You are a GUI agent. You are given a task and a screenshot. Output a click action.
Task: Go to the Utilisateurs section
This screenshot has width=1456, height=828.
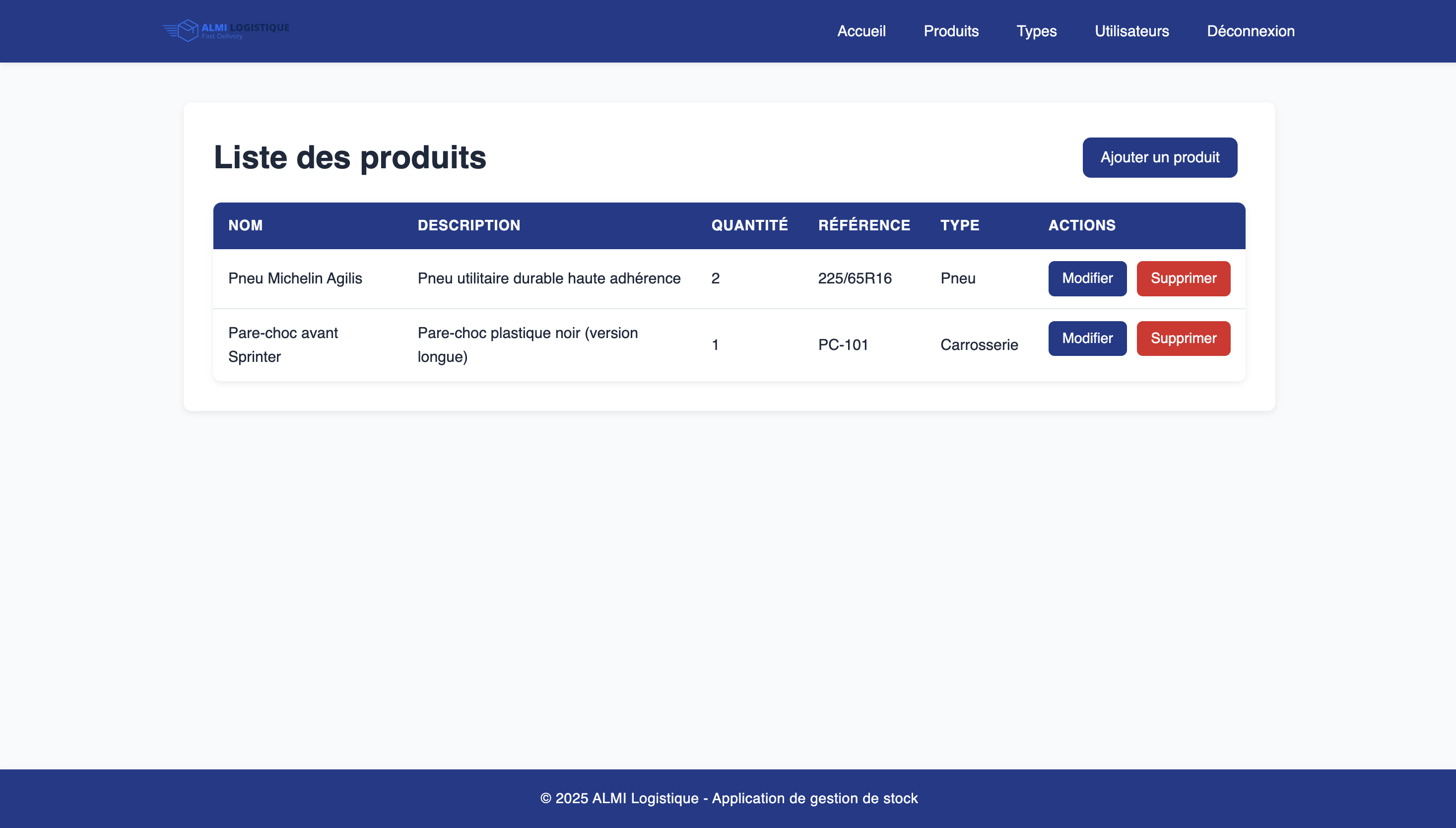point(1131,31)
